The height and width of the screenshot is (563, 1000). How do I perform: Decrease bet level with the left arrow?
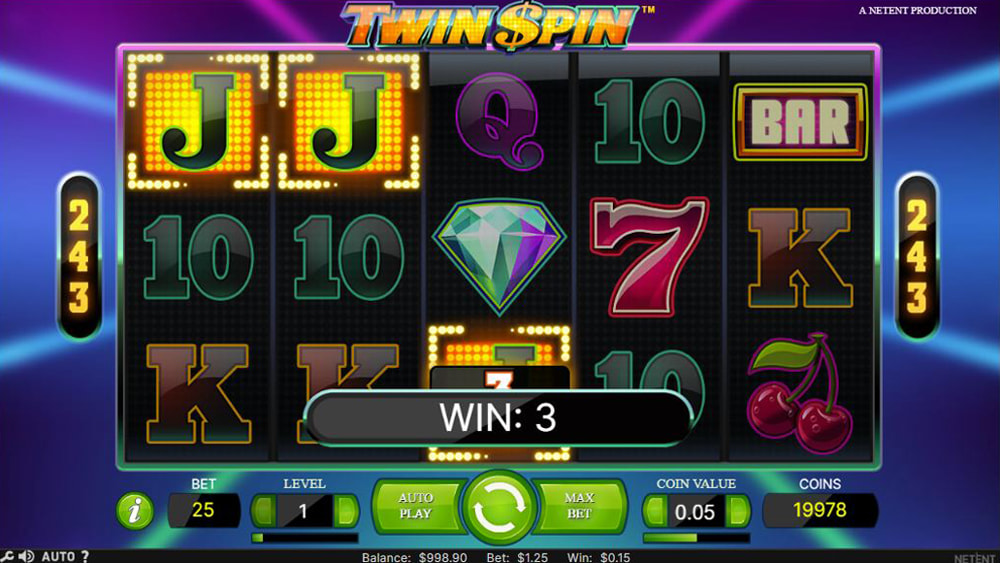[263, 511]
